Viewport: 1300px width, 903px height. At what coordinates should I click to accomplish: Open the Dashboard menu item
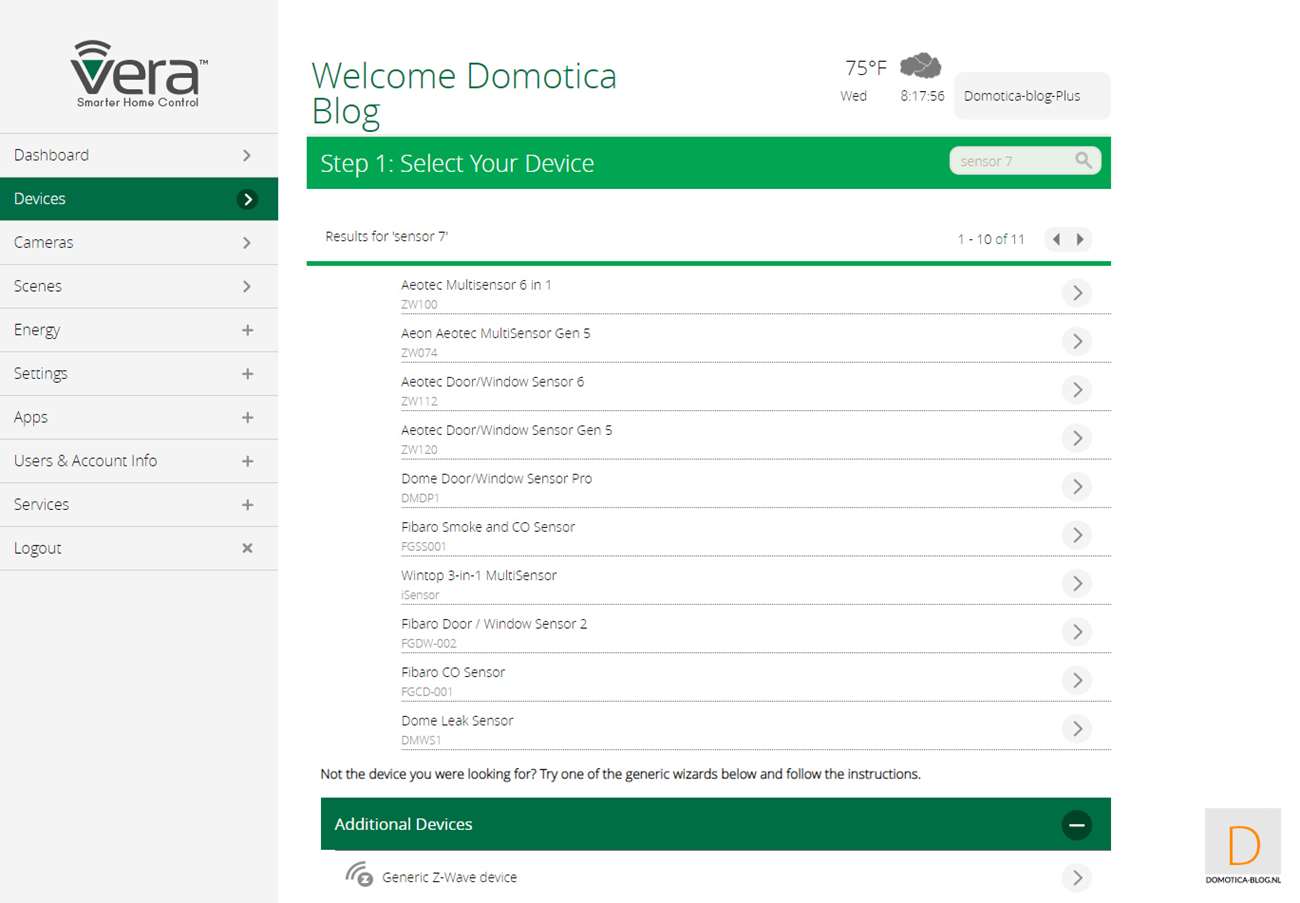pos(138,155)
